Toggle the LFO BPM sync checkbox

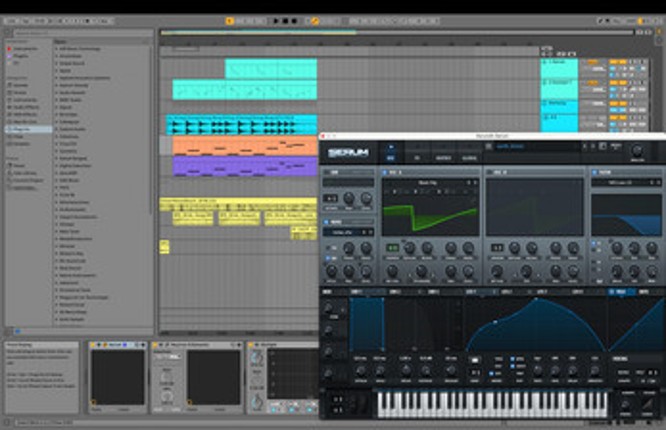pos(512,359)
